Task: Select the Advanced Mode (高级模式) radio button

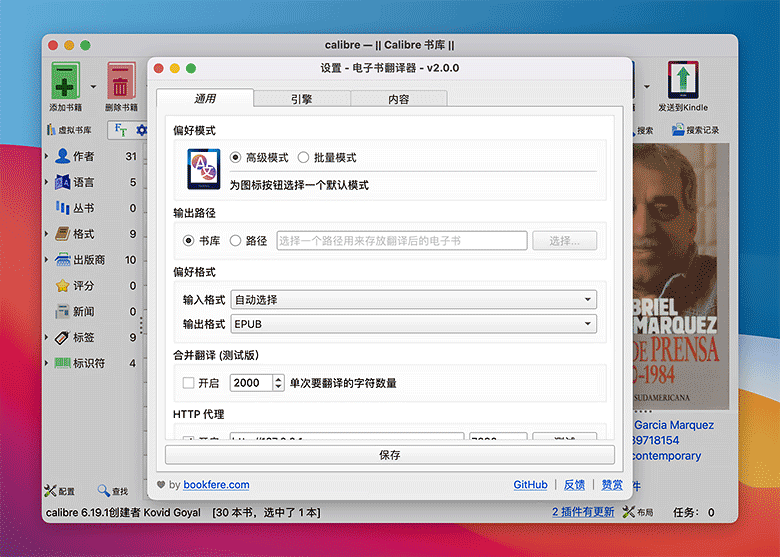Action: 235,158
